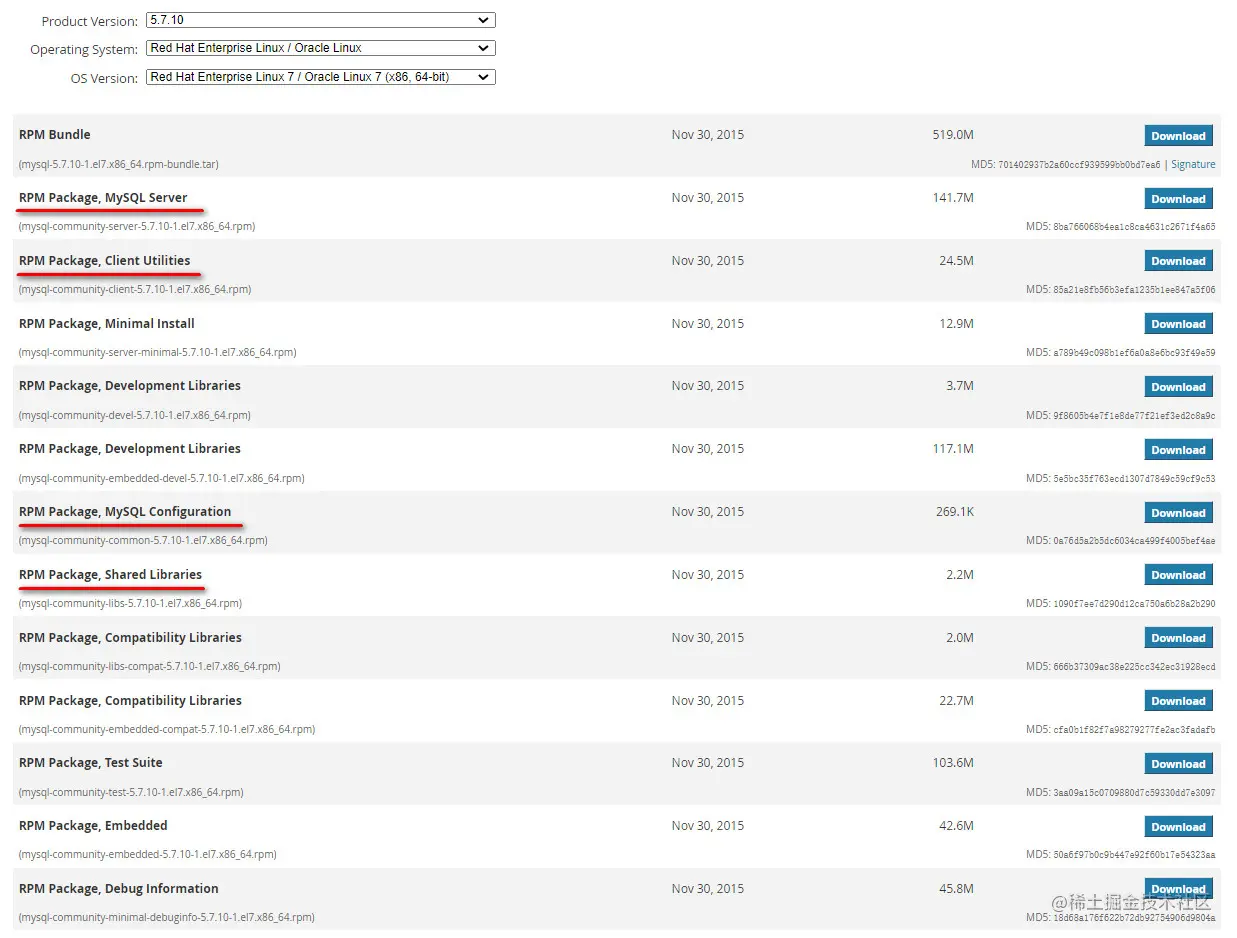Viewport: 1237px width, 938px height.
Task: Click 'RPM Package, Embedded' title
Action: [x=93, y=826]
